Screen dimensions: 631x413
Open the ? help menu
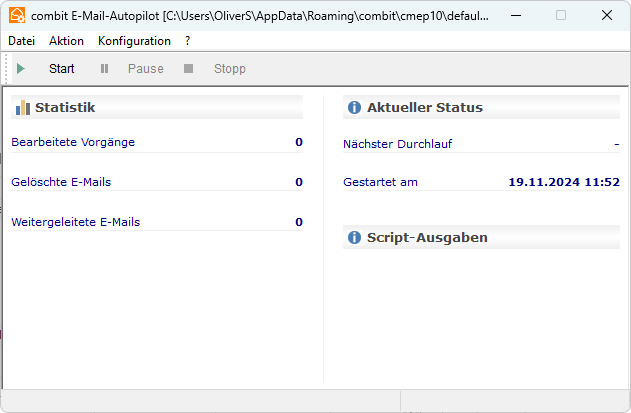[x=188, y=41]
